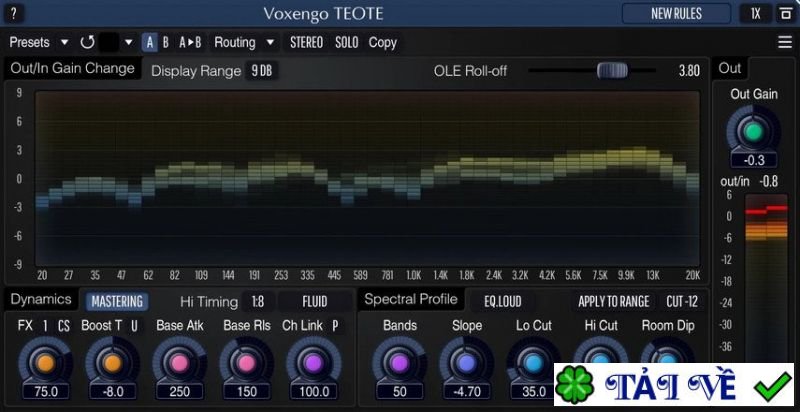Click the purple Ch Link knob
This screenshot has height=412, width=800.
pos(313,363)
